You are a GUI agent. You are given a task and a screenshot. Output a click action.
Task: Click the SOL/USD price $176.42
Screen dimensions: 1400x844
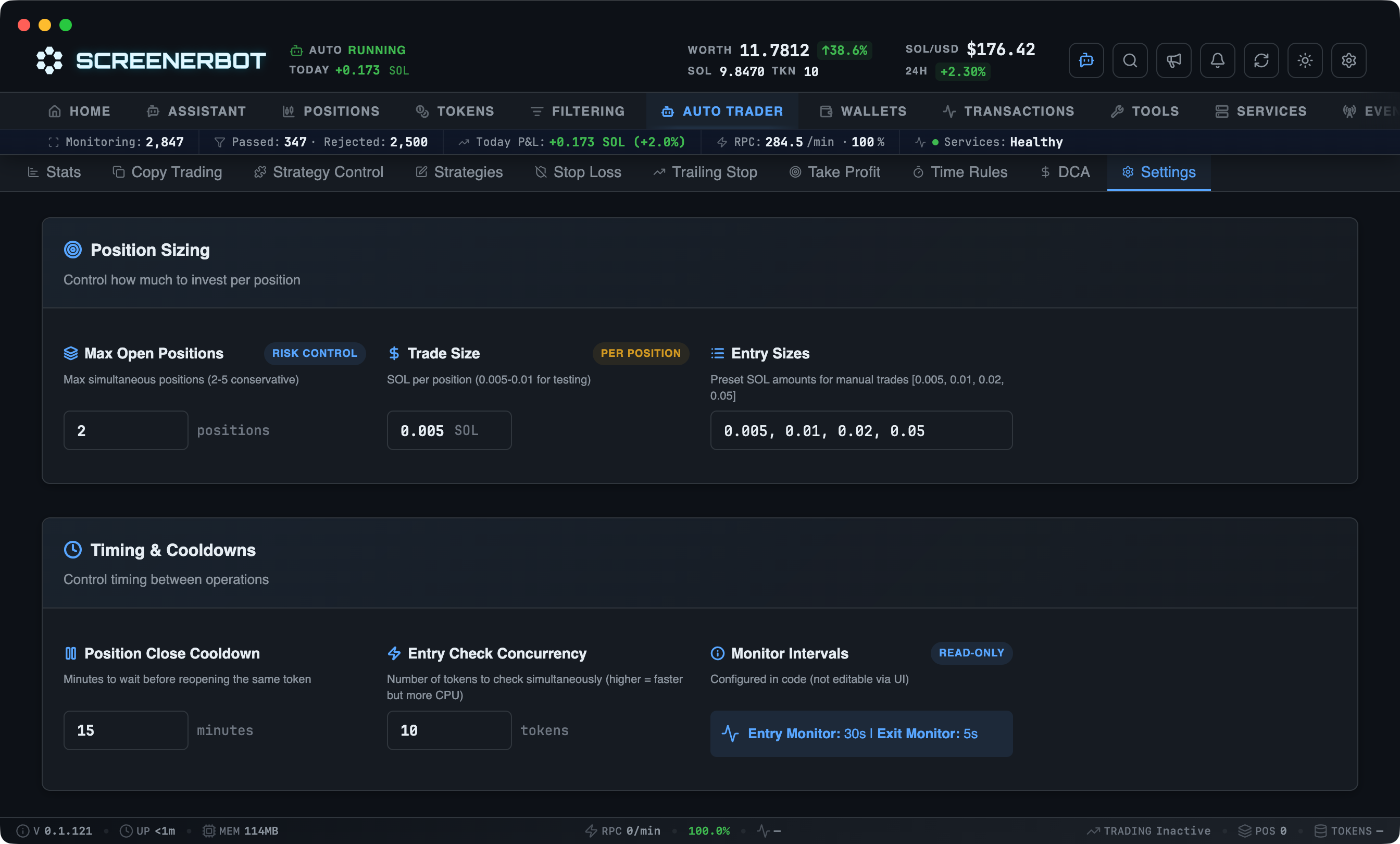point(1001,49)
